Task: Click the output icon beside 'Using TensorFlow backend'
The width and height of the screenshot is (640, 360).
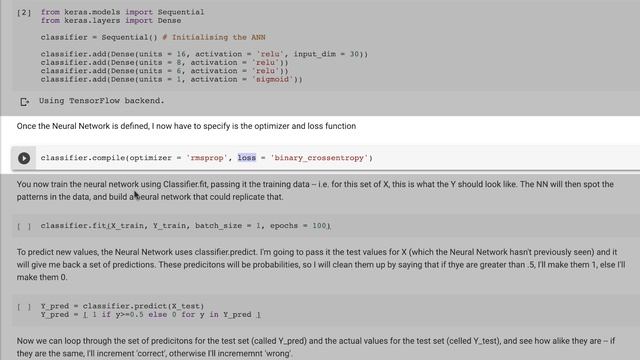Action: click(x=24, y=102)
